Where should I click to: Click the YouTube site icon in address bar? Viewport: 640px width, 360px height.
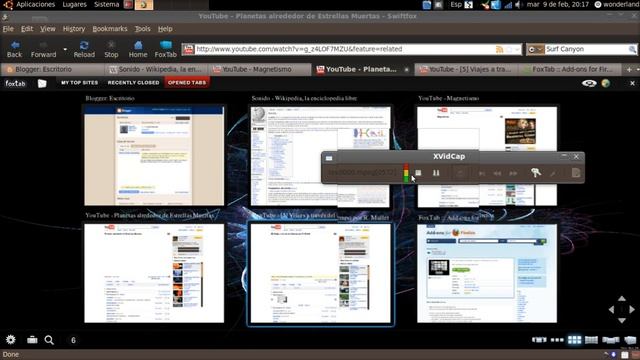(x=188, y=49)
